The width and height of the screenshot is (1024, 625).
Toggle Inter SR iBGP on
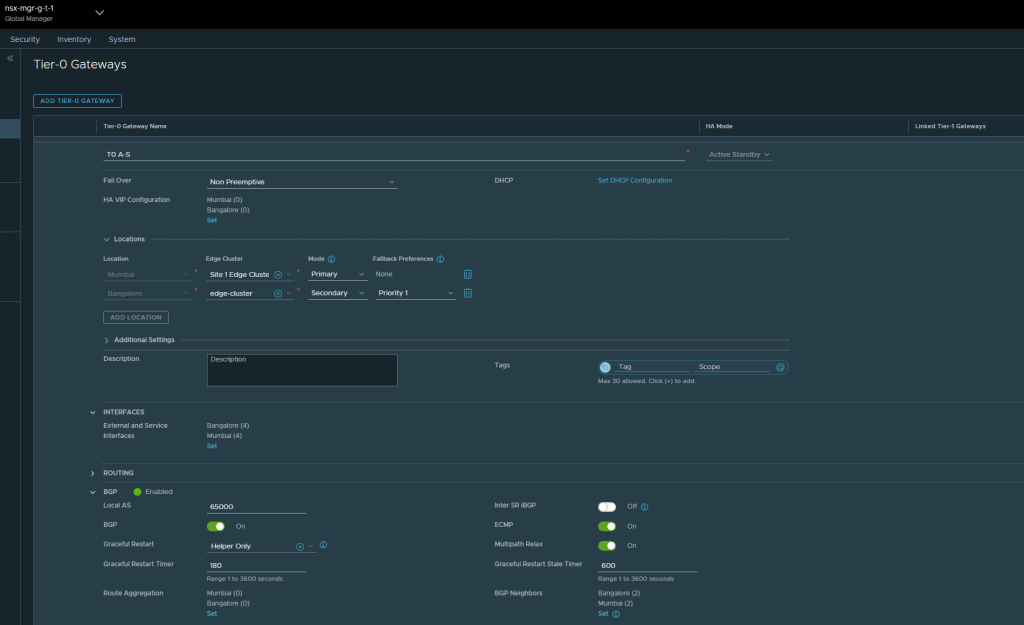(607, 507)
